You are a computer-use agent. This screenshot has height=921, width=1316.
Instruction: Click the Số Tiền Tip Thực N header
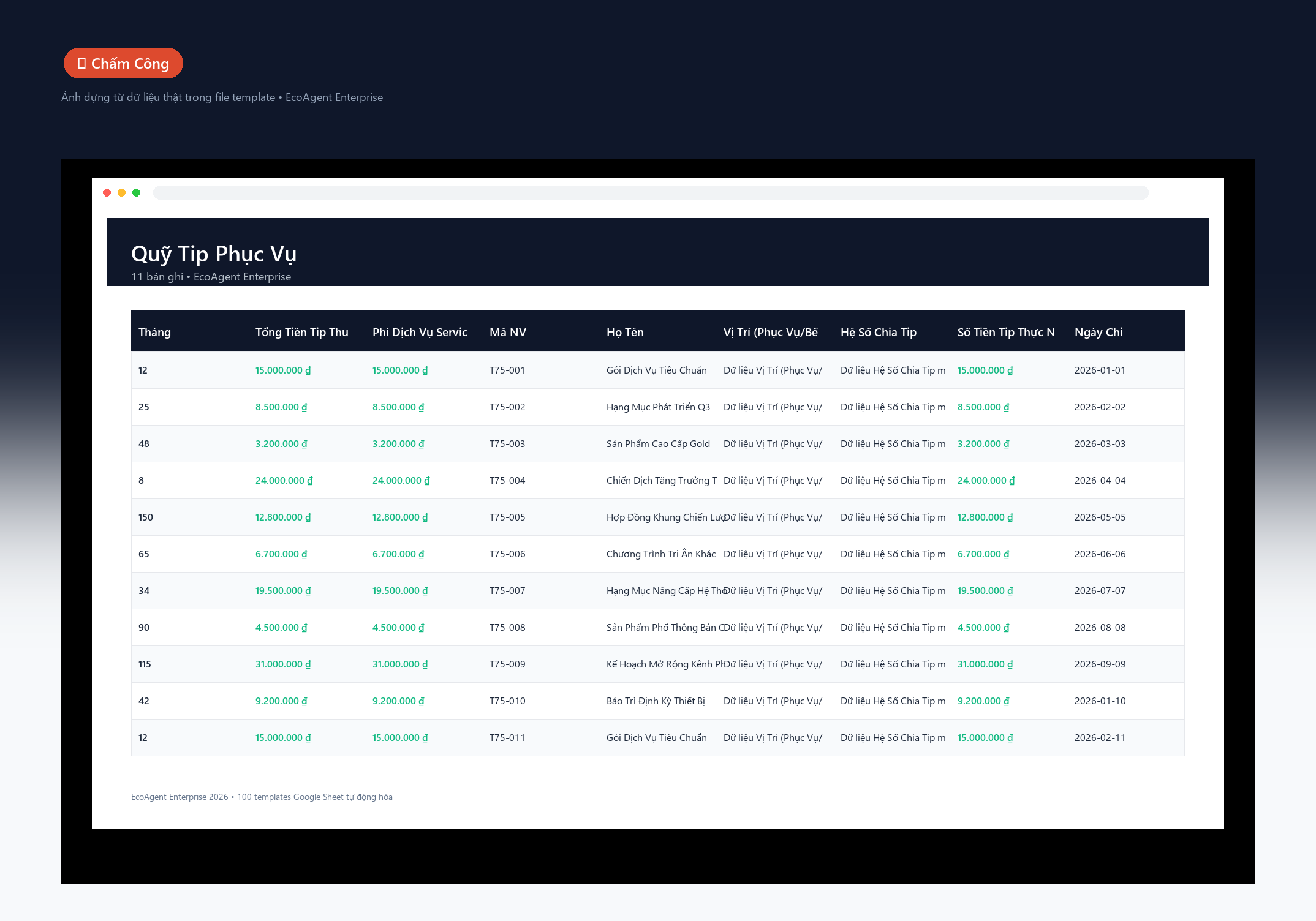(1006, 332)
